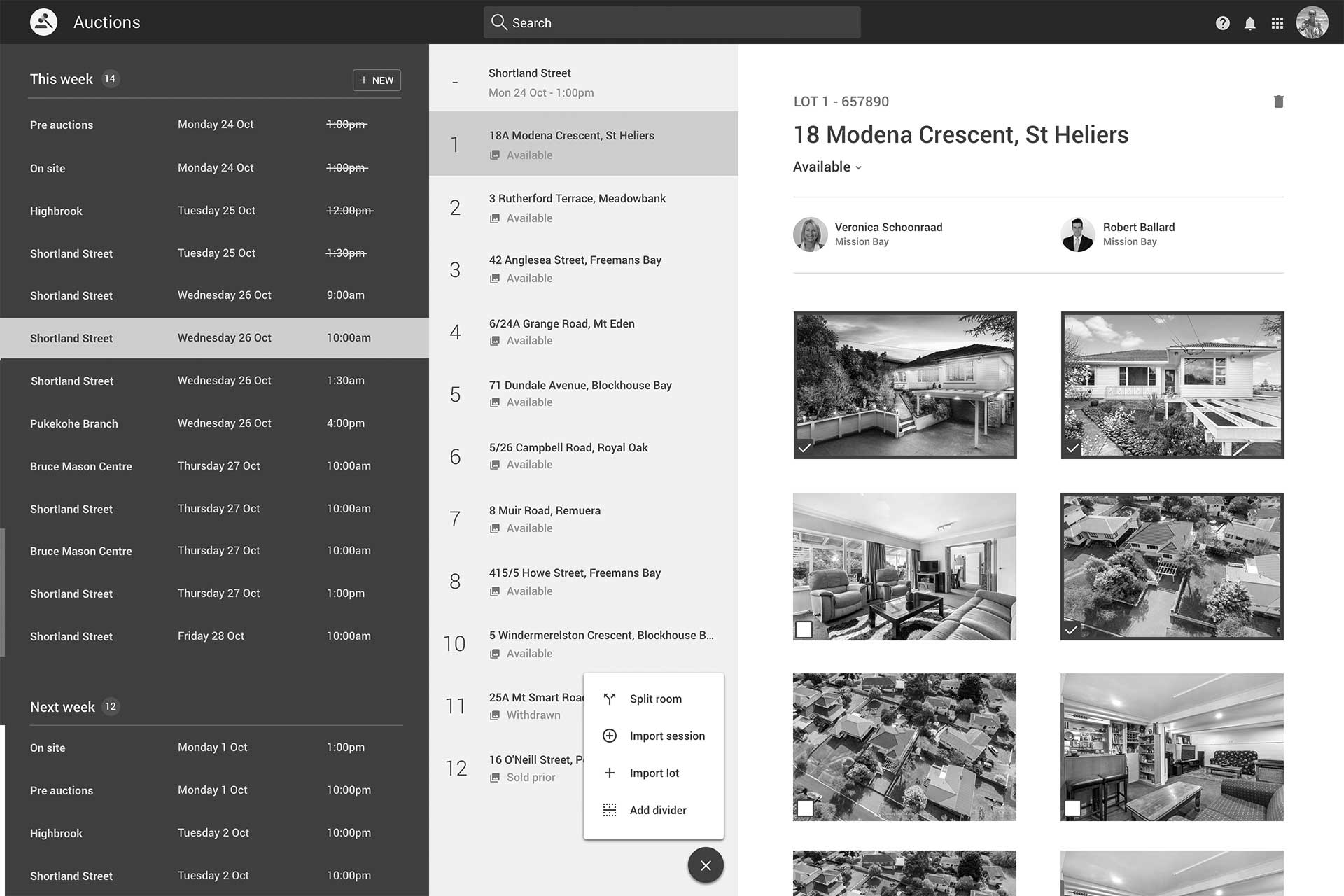1344x896 pixels.
Task: Select lot 10, 5 Windermerelston Crescent
Action: [583, 644]
